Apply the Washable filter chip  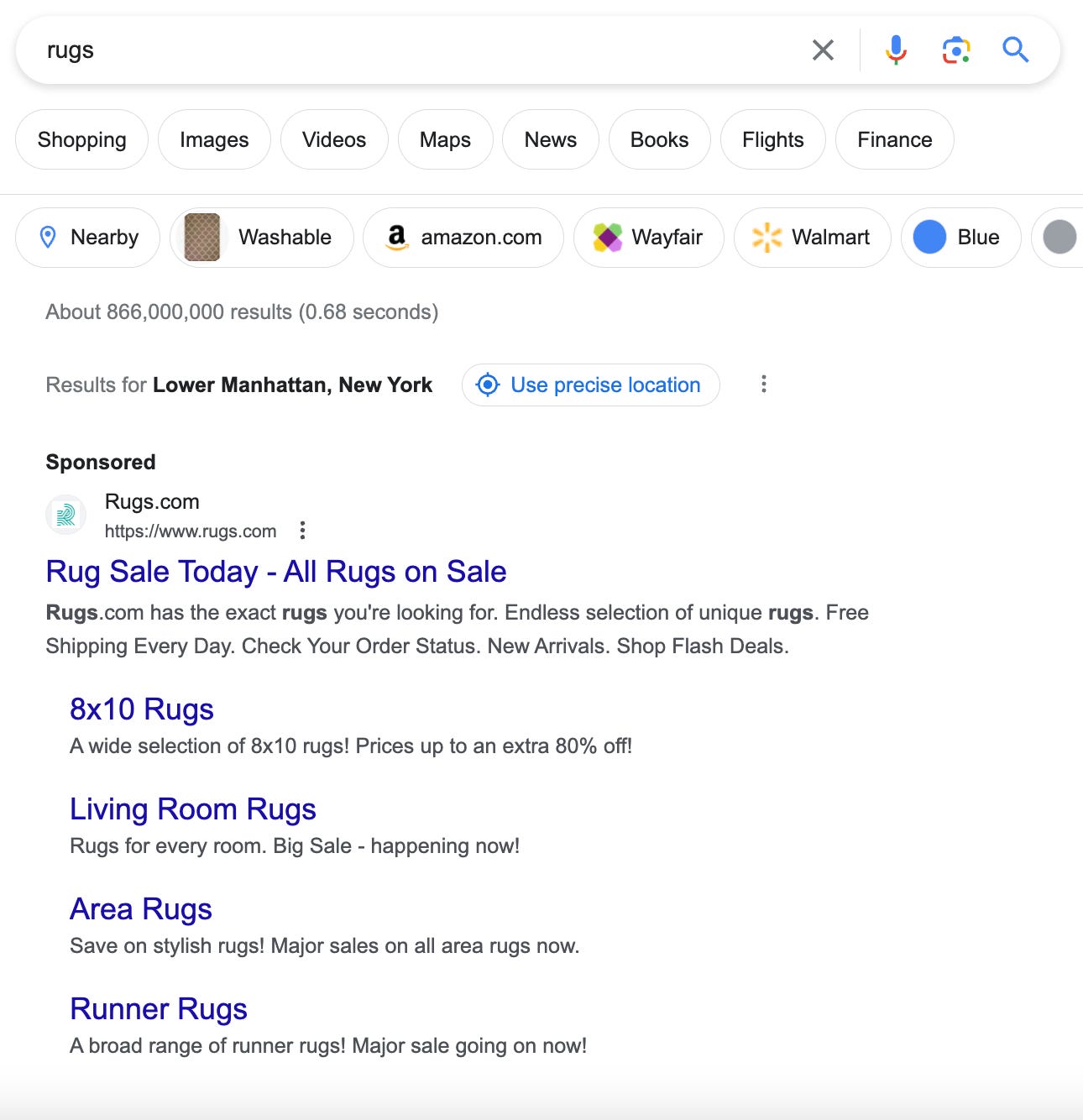click(262, 238)
